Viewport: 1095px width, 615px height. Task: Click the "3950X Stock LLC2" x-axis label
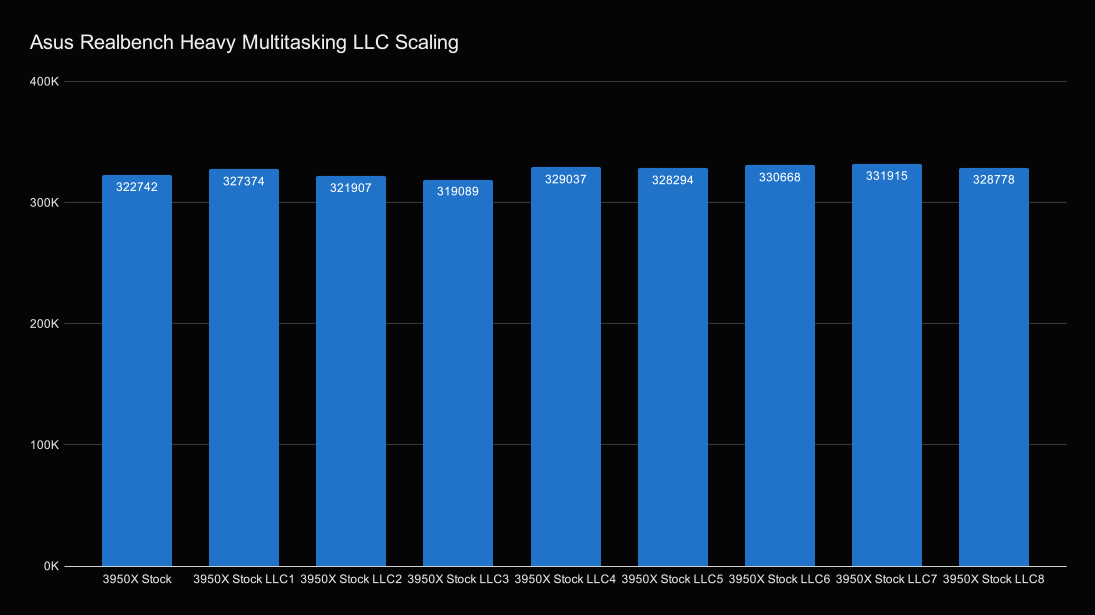tap(351, 579)
